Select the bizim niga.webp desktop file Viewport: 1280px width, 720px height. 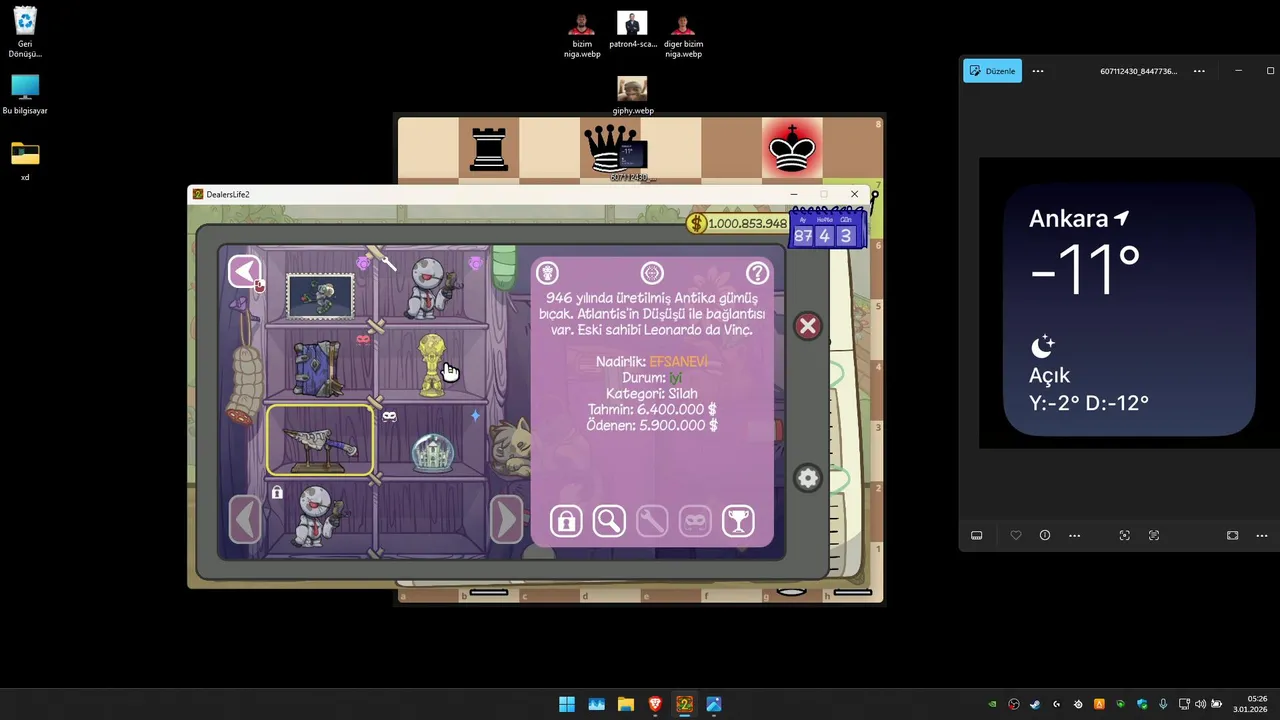point(582,35)
